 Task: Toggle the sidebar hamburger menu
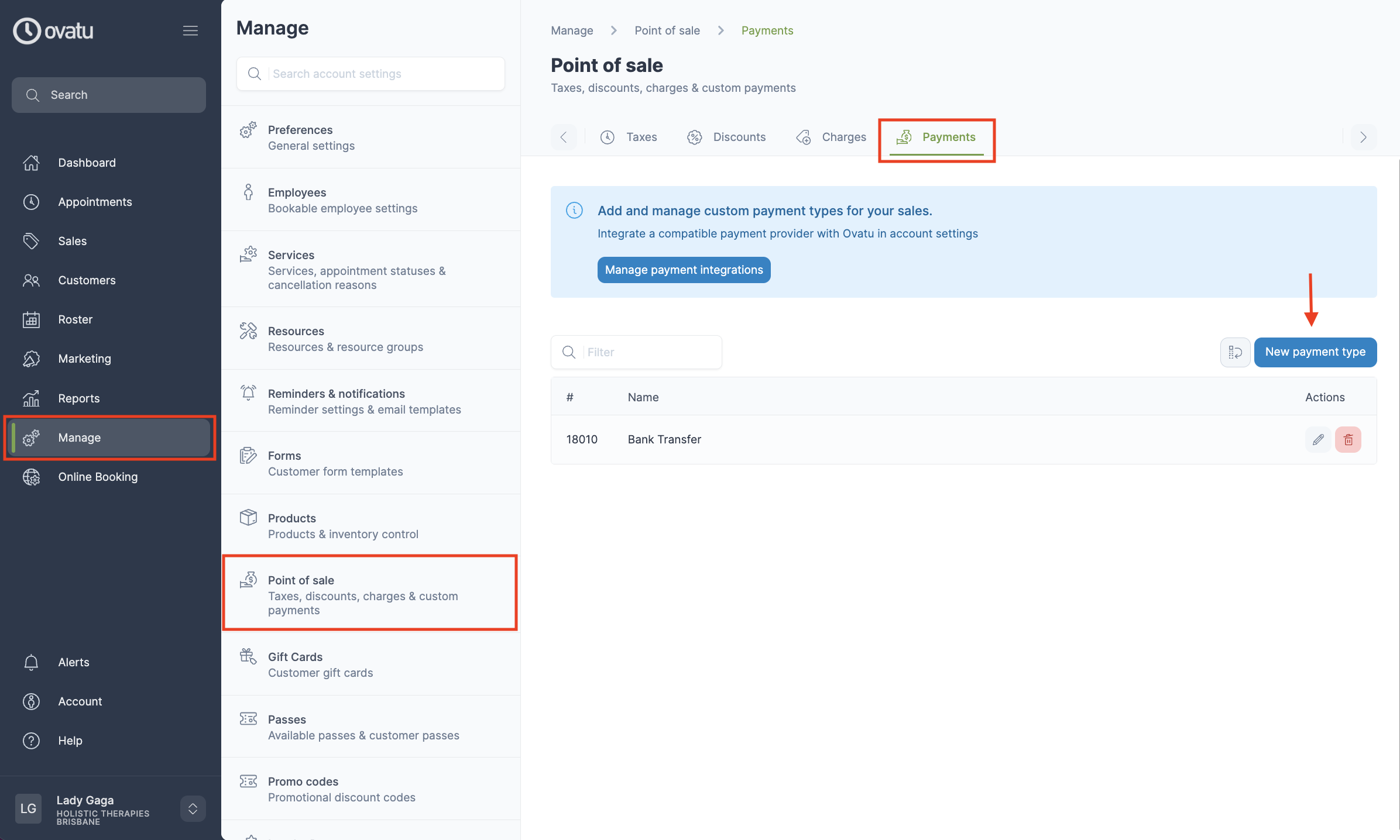click(190, 30)
